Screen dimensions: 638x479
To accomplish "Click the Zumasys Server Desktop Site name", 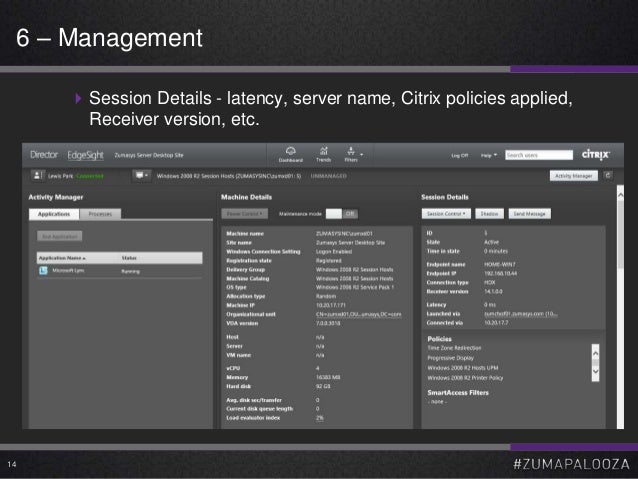I will [149, 155].
